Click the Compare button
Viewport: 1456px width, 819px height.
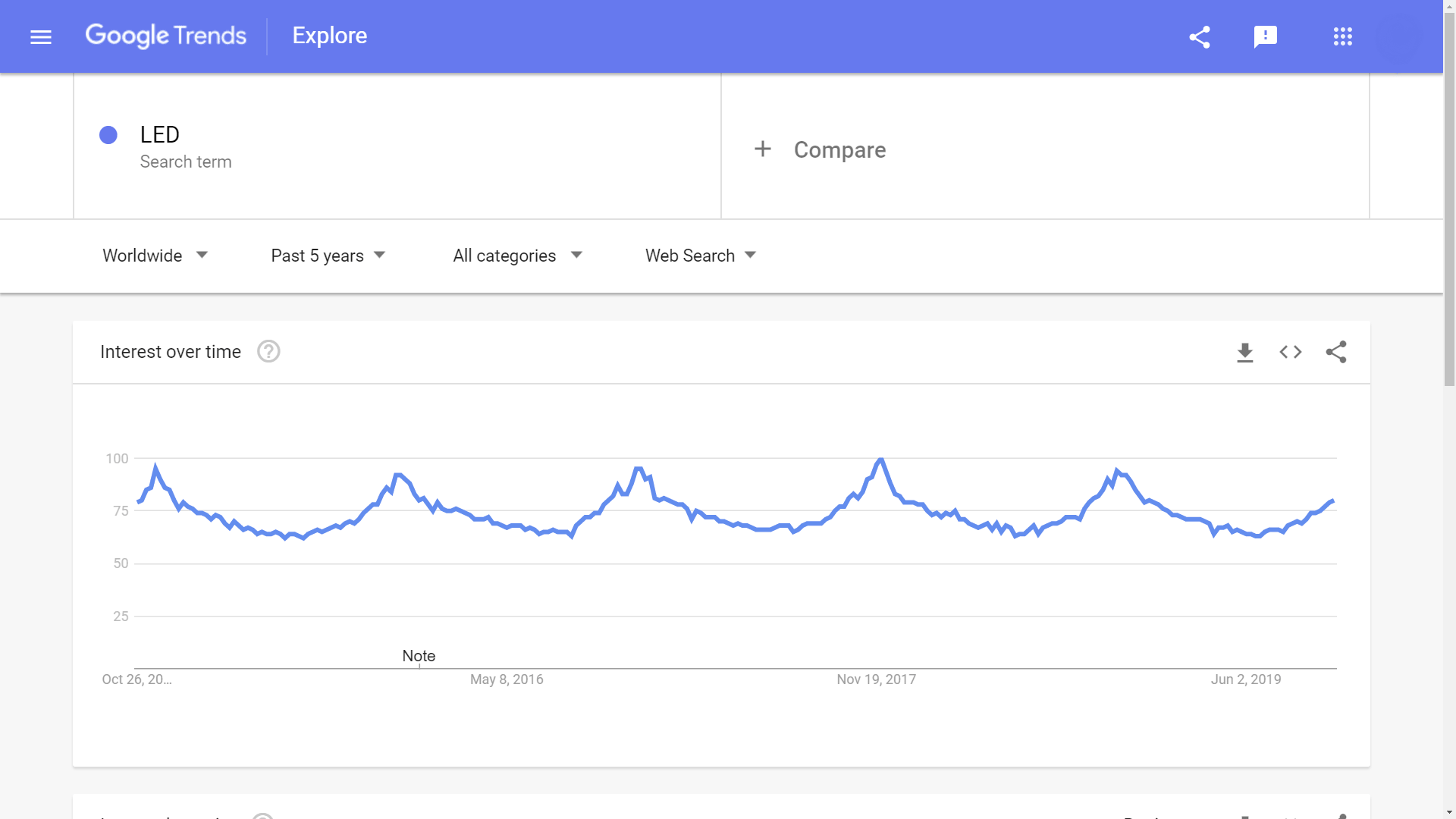pyautogui.click(x=839, y=149)
